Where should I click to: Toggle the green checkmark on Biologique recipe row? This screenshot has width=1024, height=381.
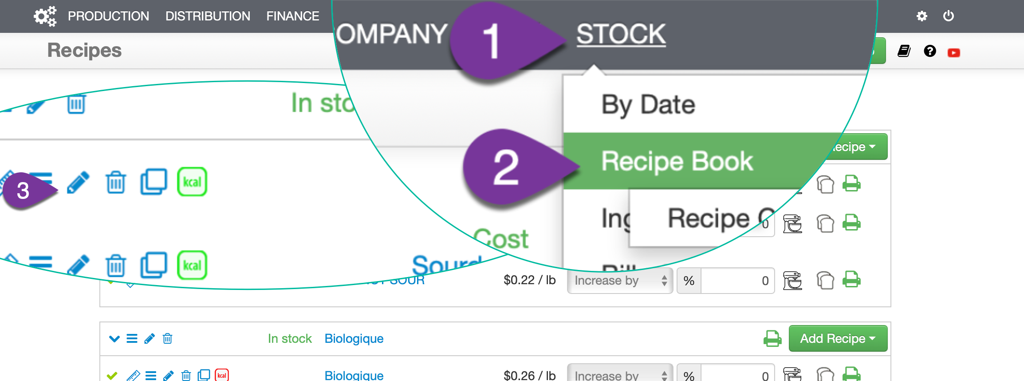pyautogui.click(x=112, y=376)
